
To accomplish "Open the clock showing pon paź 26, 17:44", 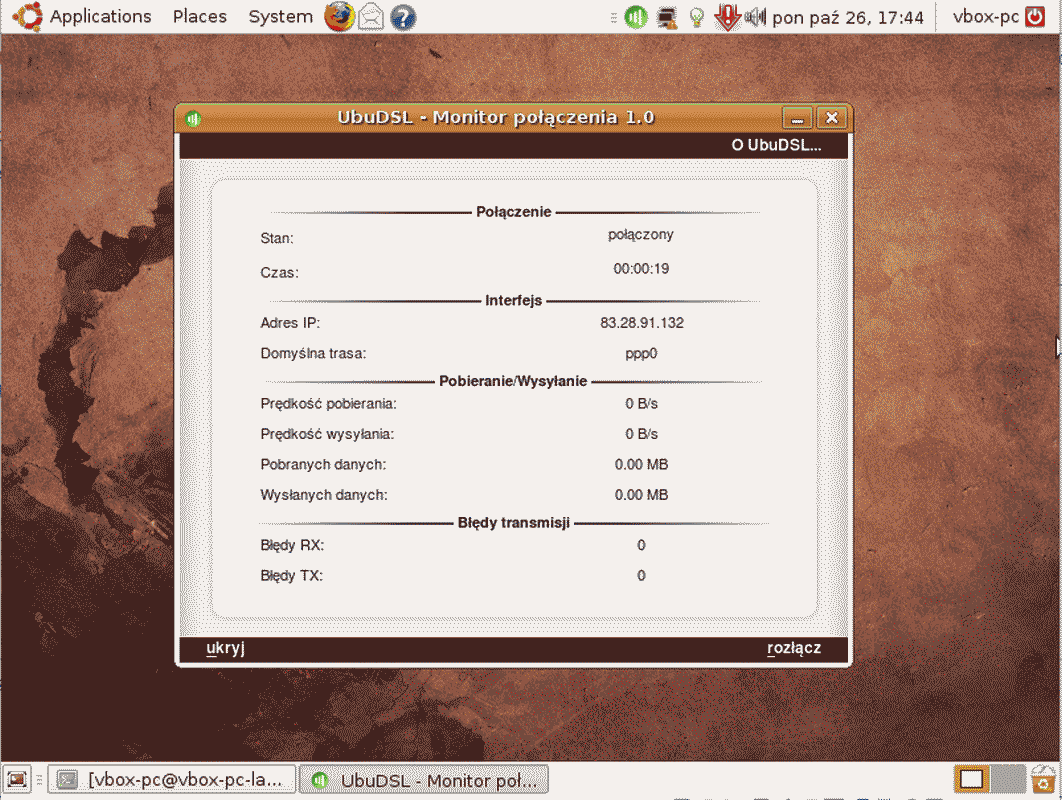I will pyautogui.click(x=848, y=17).
